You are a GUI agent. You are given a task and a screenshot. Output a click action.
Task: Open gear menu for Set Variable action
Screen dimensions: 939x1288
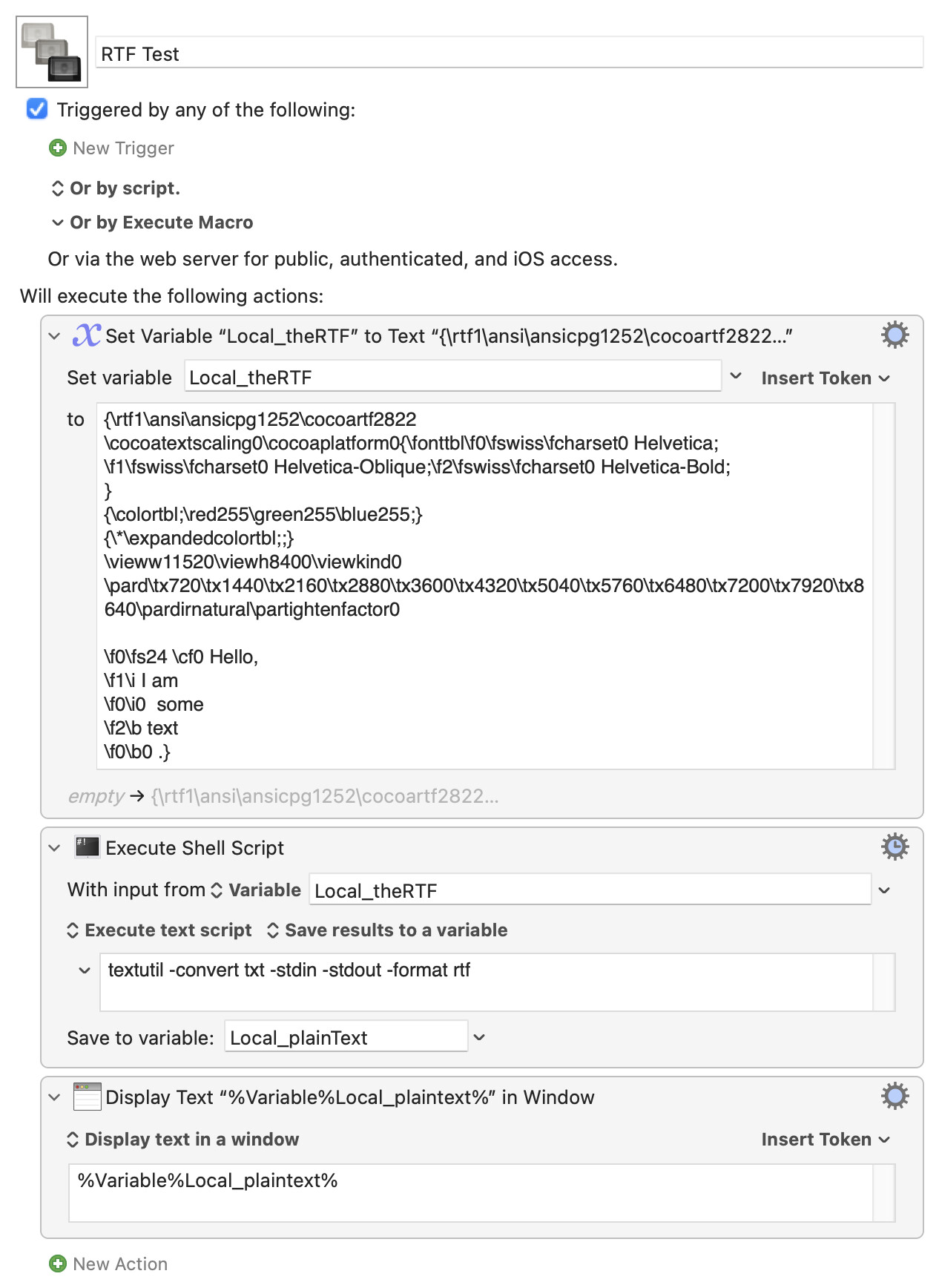point(894,335)
